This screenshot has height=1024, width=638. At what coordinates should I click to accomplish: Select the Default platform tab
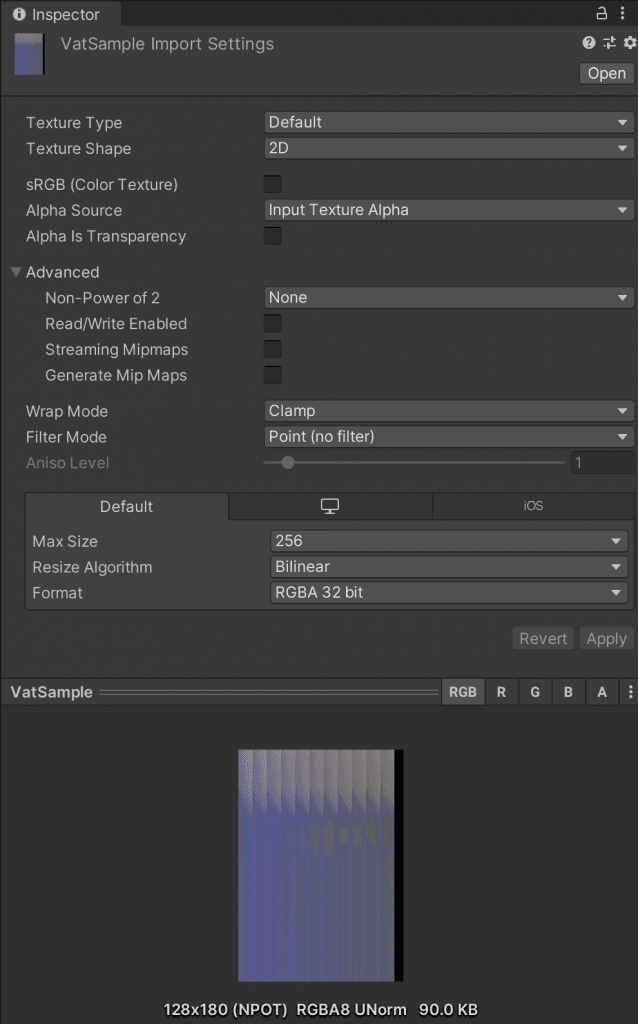127,506
